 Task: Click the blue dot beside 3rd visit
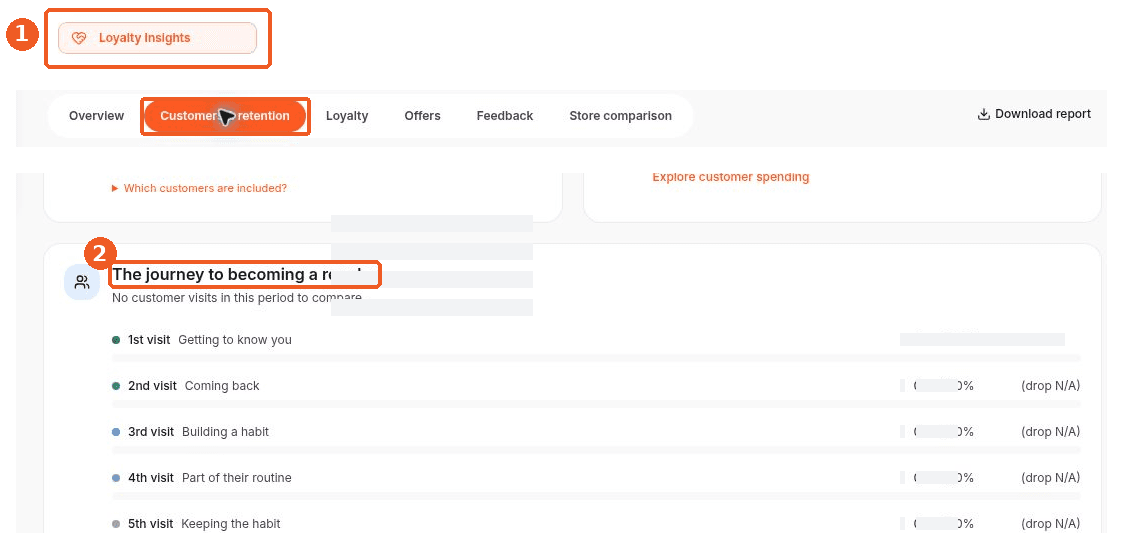[x=116, y=432]
